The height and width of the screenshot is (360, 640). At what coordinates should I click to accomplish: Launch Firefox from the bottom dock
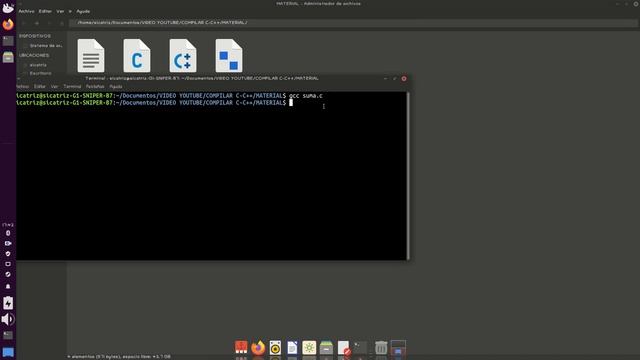[x=258, y=347]
